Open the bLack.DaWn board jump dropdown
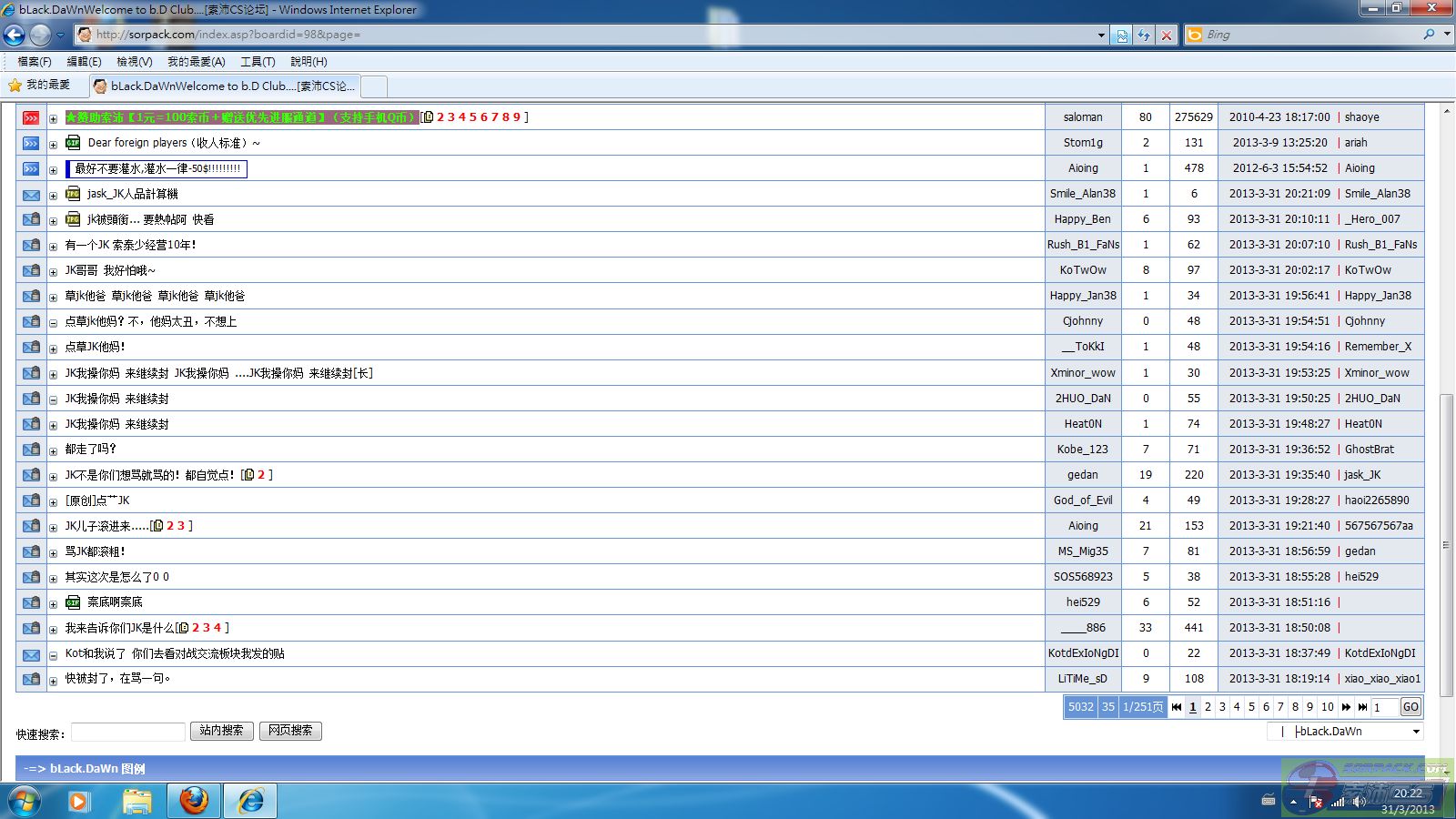 [1416, 732]
